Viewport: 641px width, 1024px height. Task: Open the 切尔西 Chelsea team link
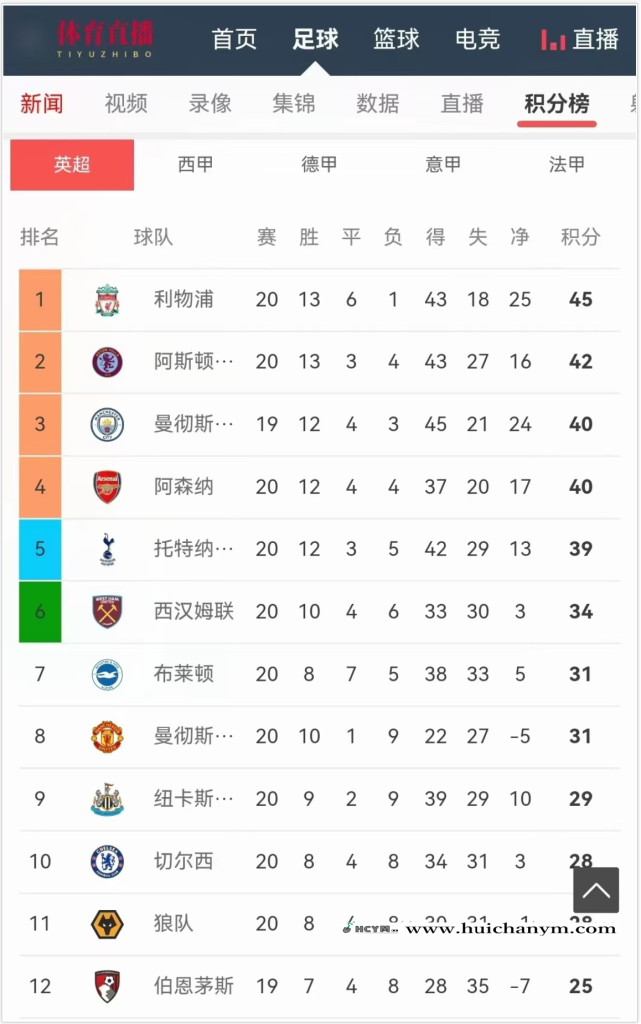coord(183,861)
